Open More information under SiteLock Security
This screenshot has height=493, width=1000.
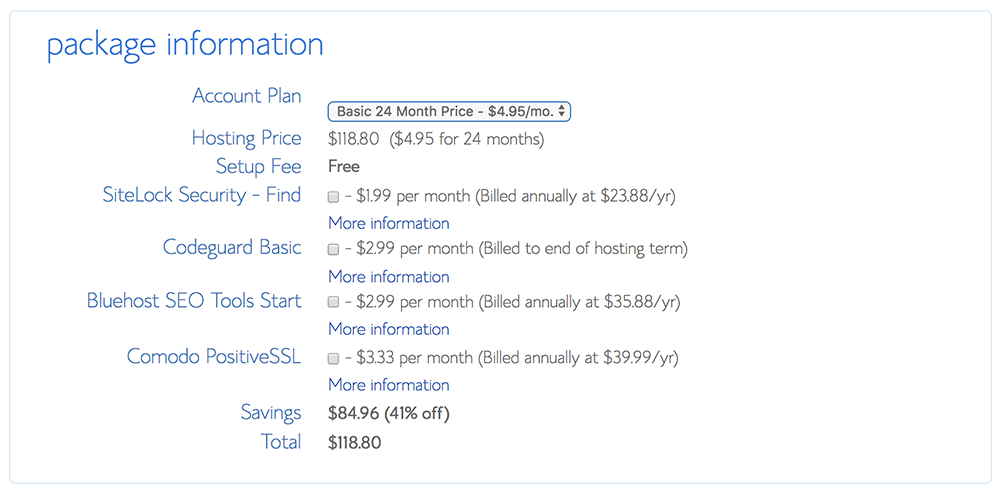point(388,223)
